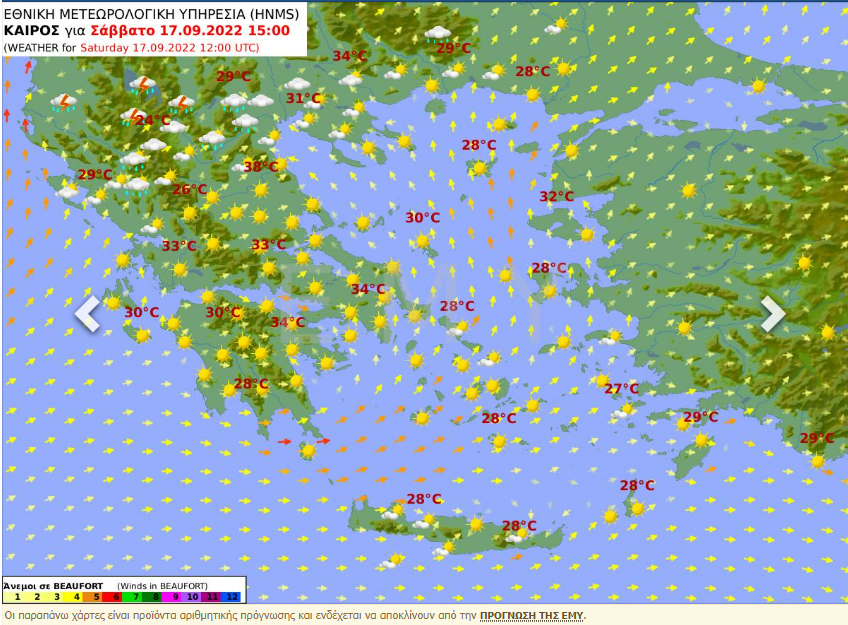The image size is (848, 625).
Task: Open the ΠΡΟΓΝΩΣΗ ΤΗΣ ΕΜΥ link
Action: pyautogui.click(x=531, y=615)
